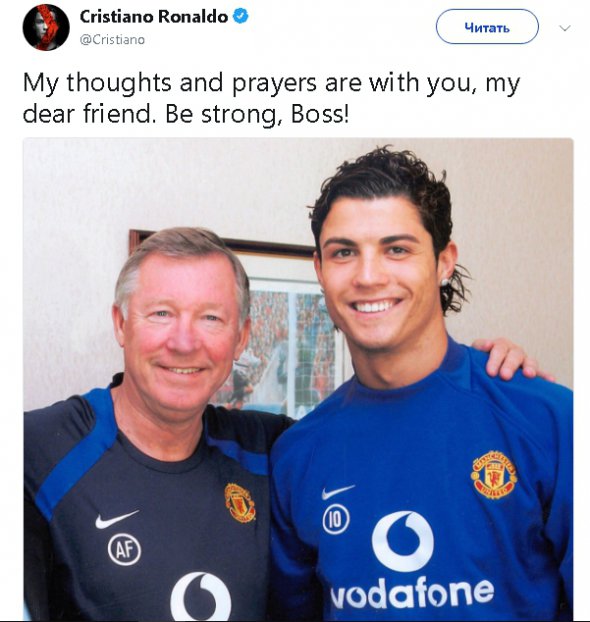The width and height of the screenshot is (590, 622).
Task: Click the hand resting on the blue jersey's shoulder
Action: (x=510, y=359)
